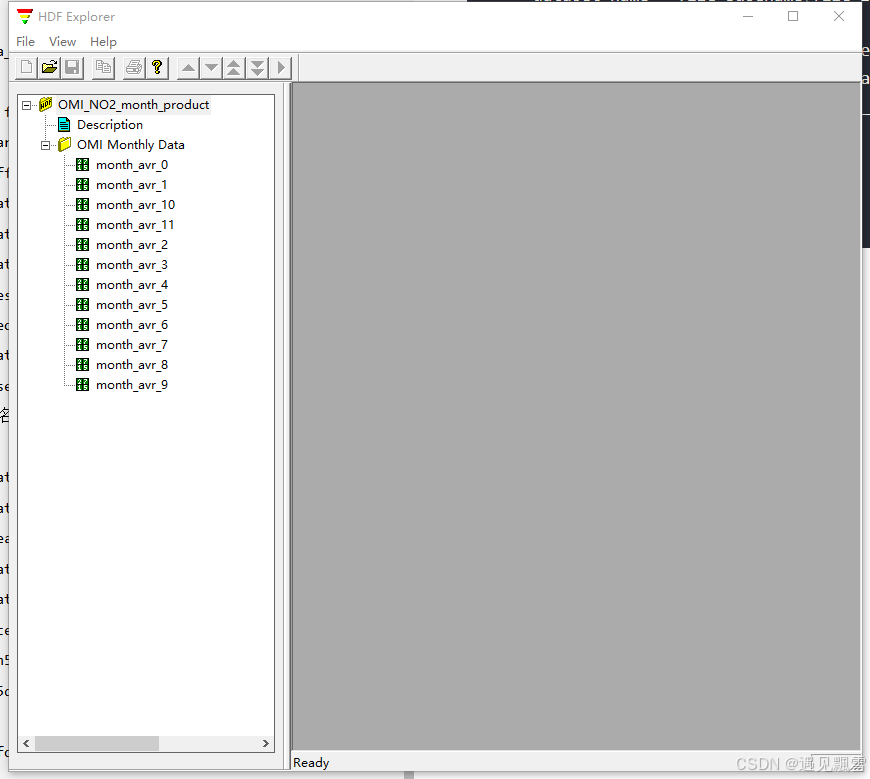Click the dataset icon beside month_avr_10

coord(83,204)
